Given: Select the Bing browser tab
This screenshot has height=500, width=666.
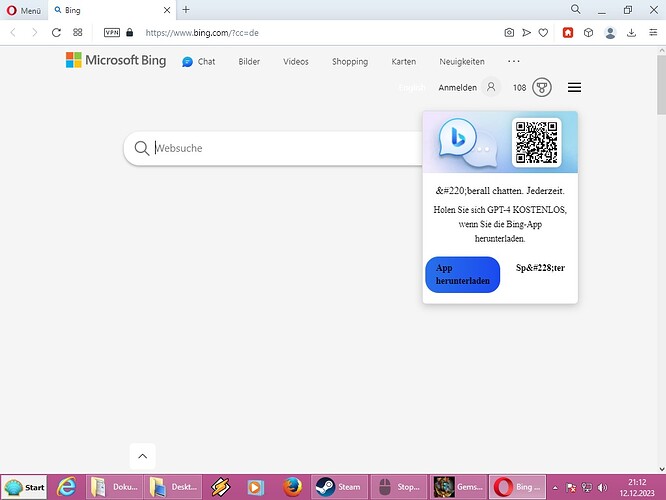Looking at the screenshot, I should pos(111,10).
